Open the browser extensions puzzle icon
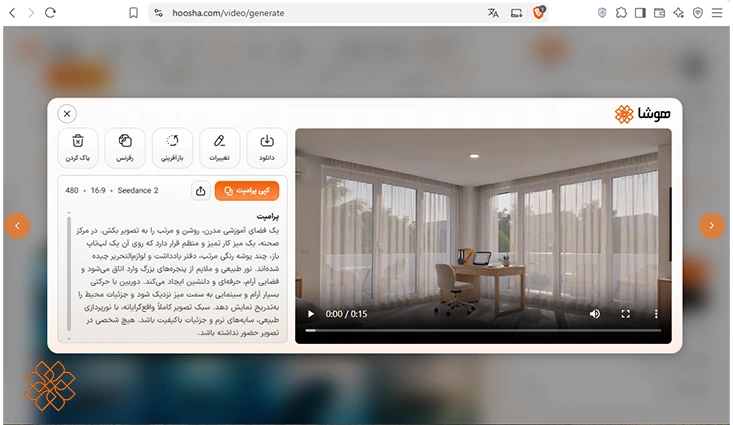 pyautogui.click(x=621, y=13)
